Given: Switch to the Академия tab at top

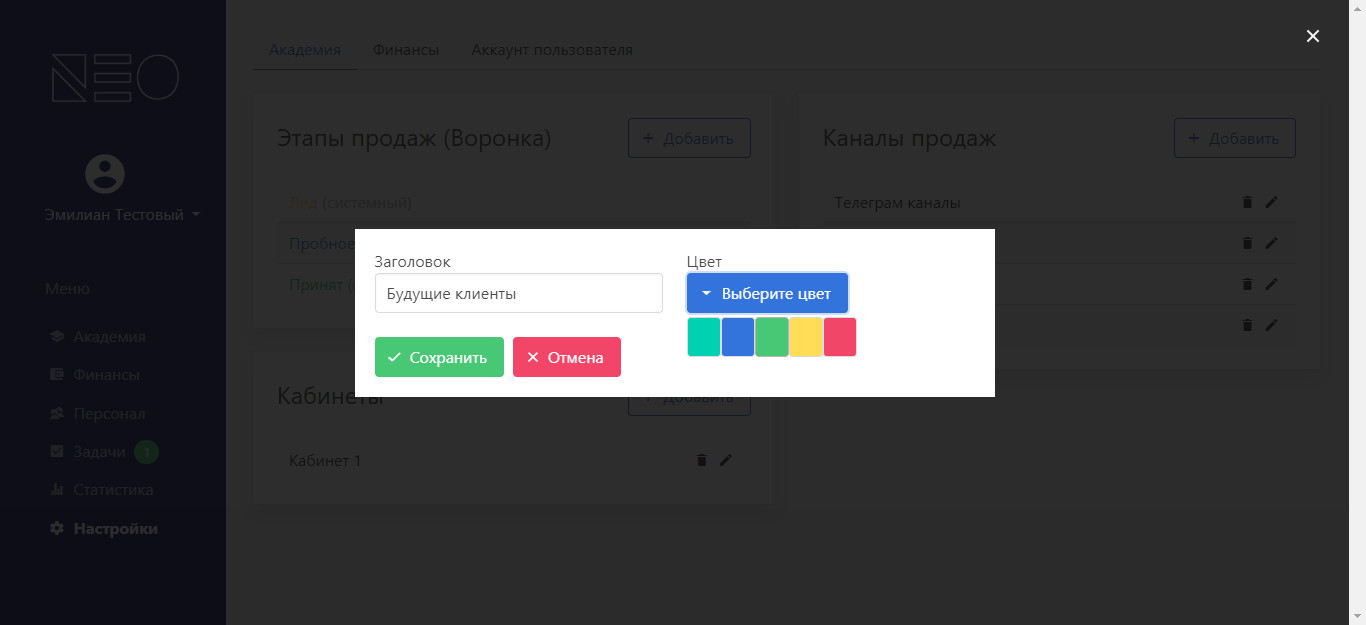Looking at the screenshot, I should [305, 50].
